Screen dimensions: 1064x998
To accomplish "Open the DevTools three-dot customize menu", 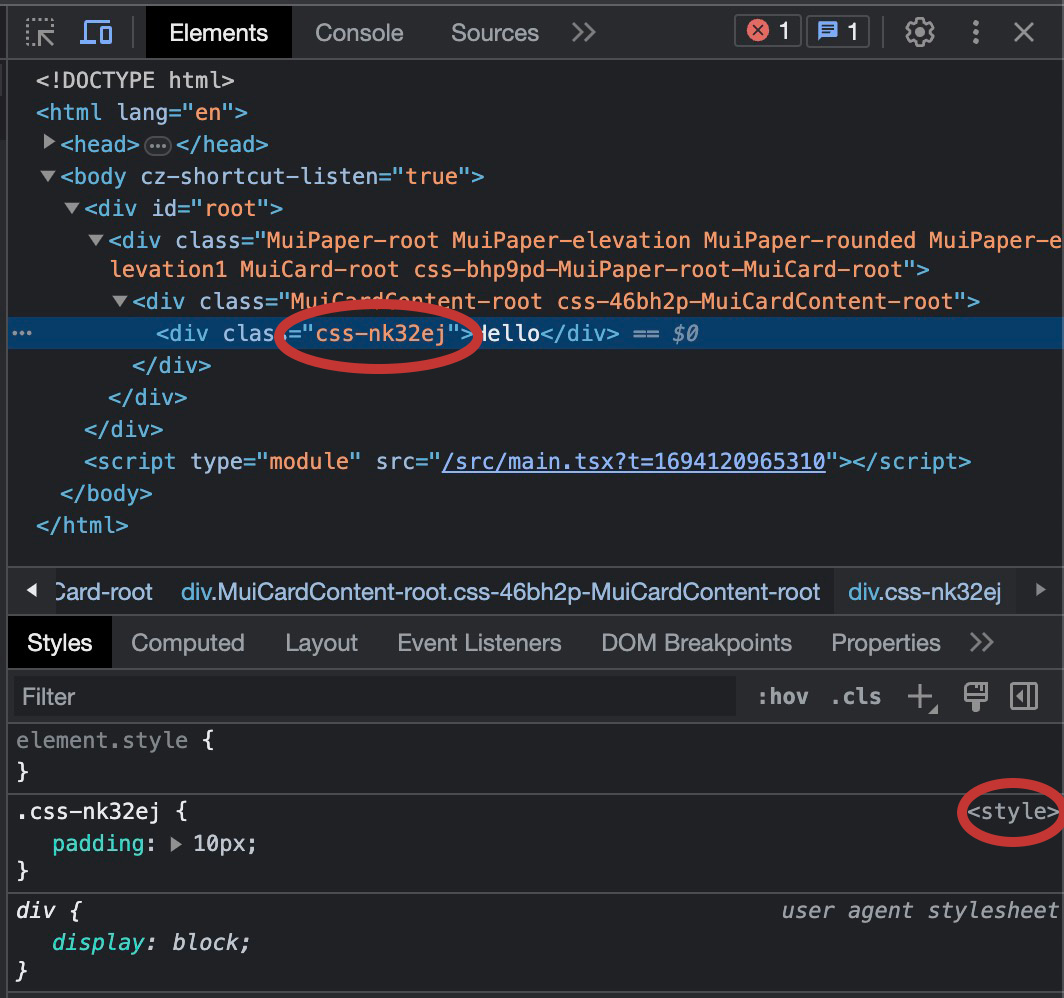I will (x=975, y=33).
